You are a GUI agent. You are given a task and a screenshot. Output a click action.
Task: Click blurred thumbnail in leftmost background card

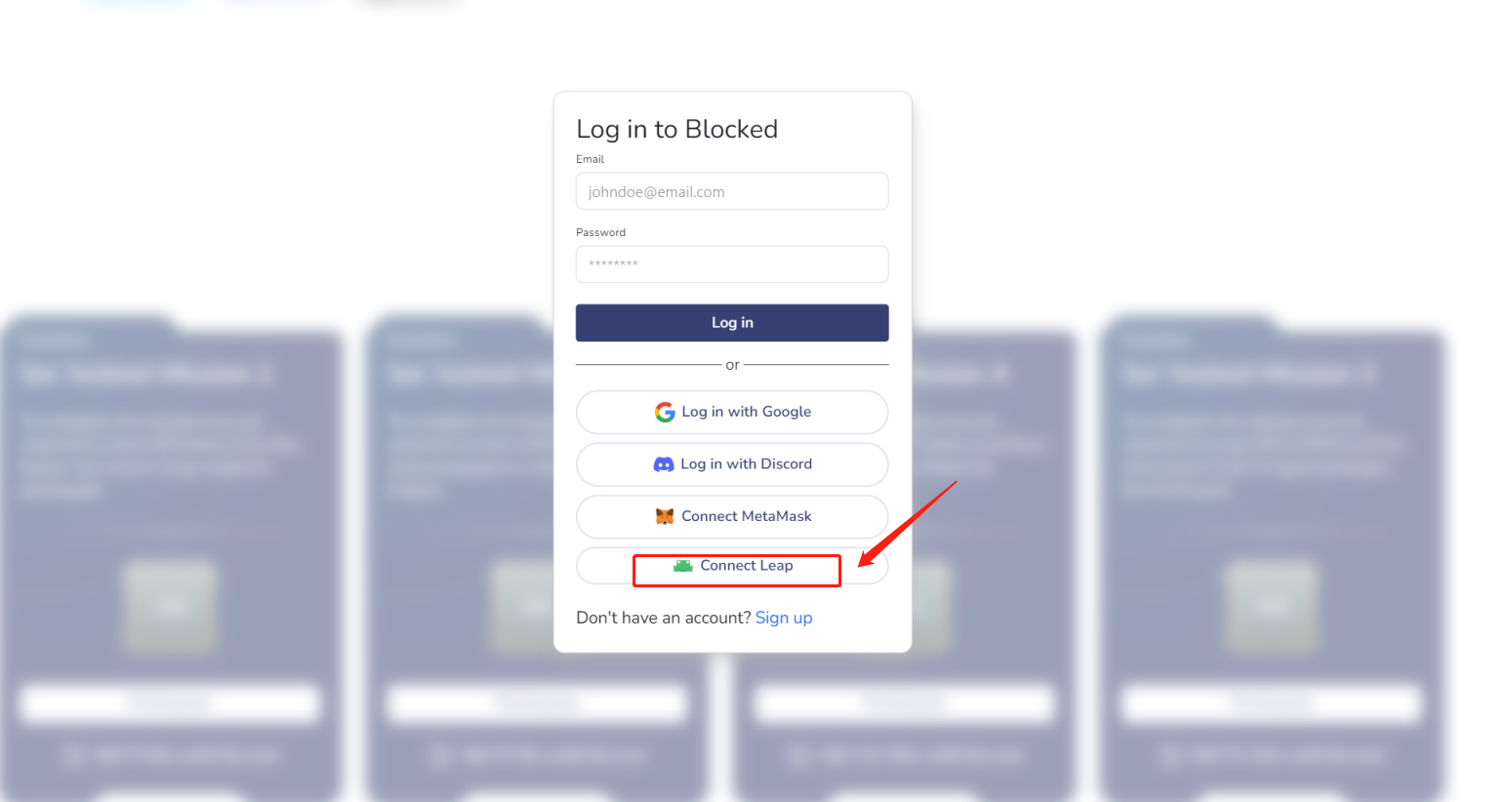170,607
